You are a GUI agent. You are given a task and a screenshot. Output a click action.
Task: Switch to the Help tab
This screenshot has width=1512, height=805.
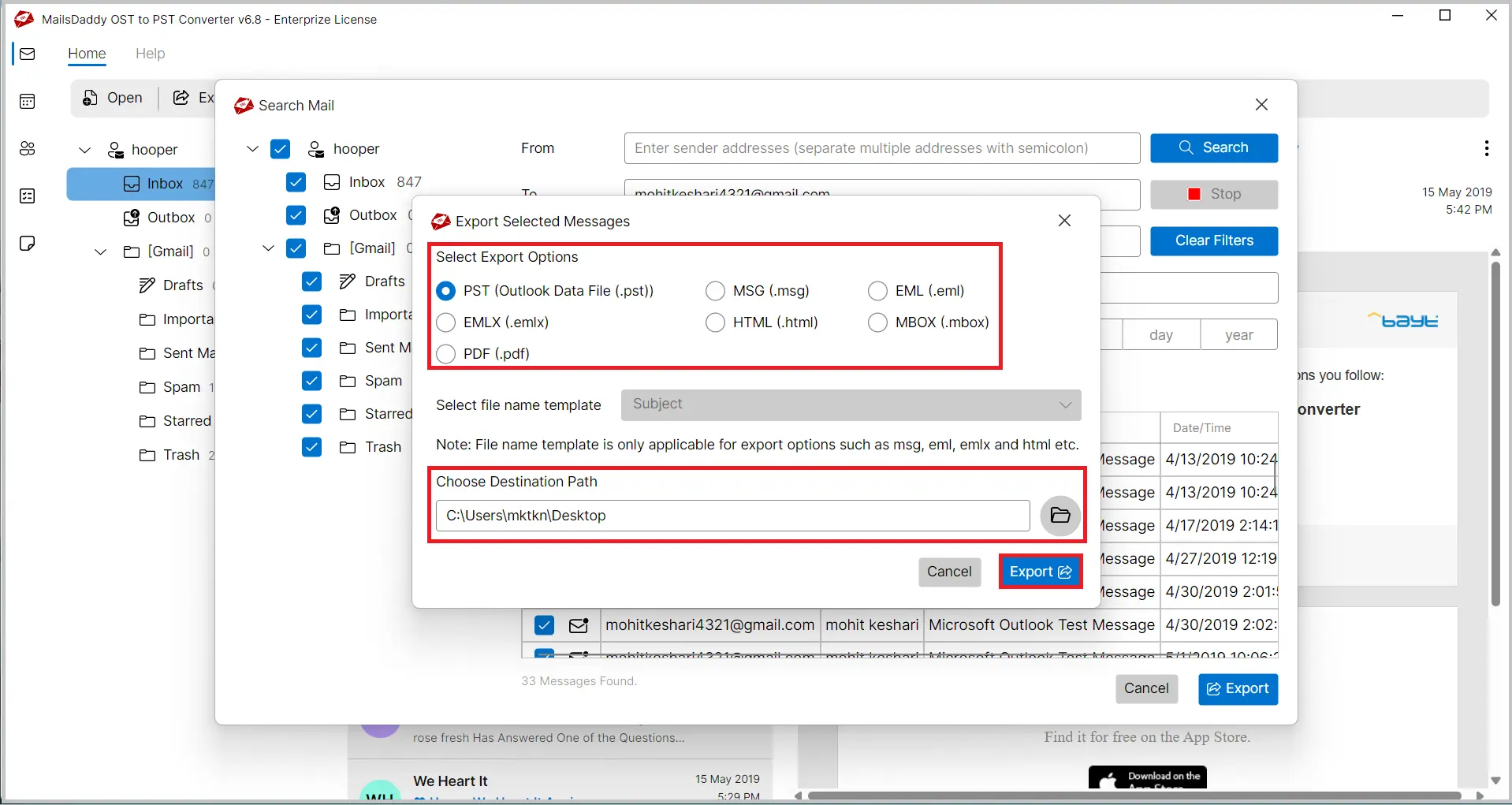[x=150, y=54]
